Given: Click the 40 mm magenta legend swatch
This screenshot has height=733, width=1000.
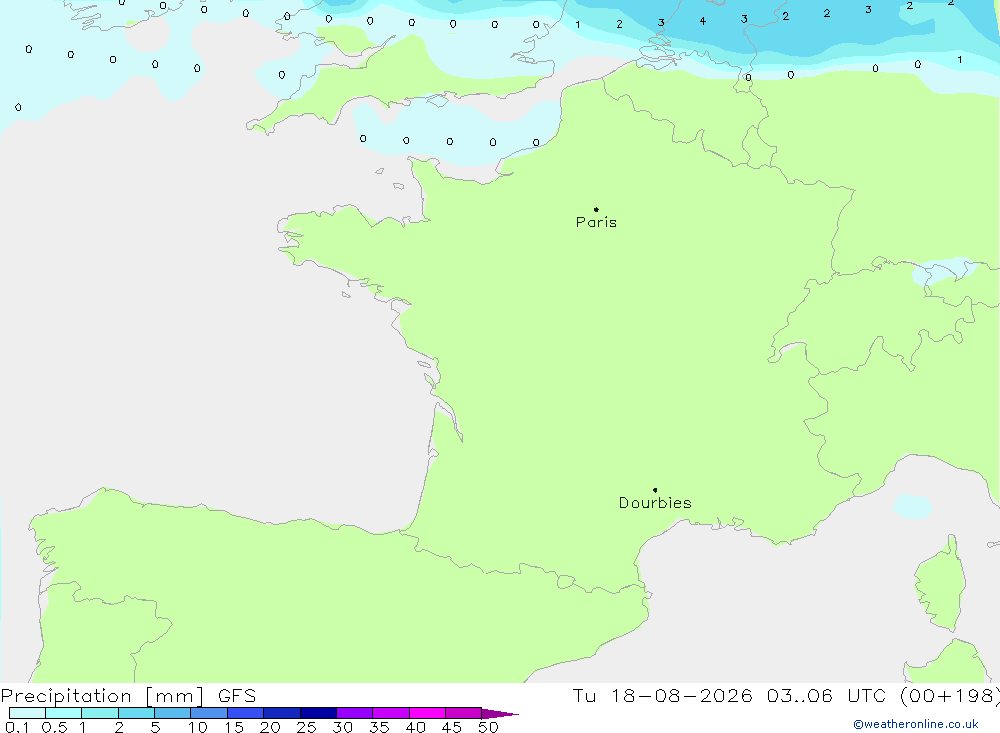Looking at the screenshot, I should coord(427,713).
